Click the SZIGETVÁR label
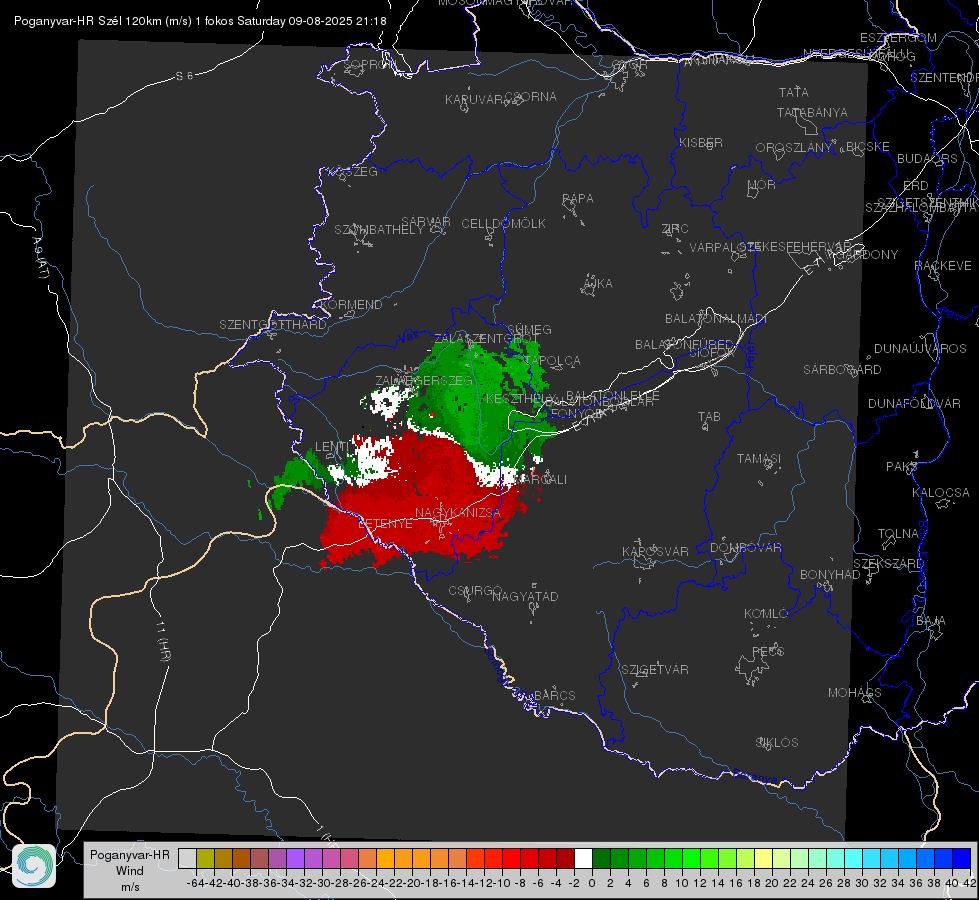This screenshot has width=979, height=900. (655, 670)
